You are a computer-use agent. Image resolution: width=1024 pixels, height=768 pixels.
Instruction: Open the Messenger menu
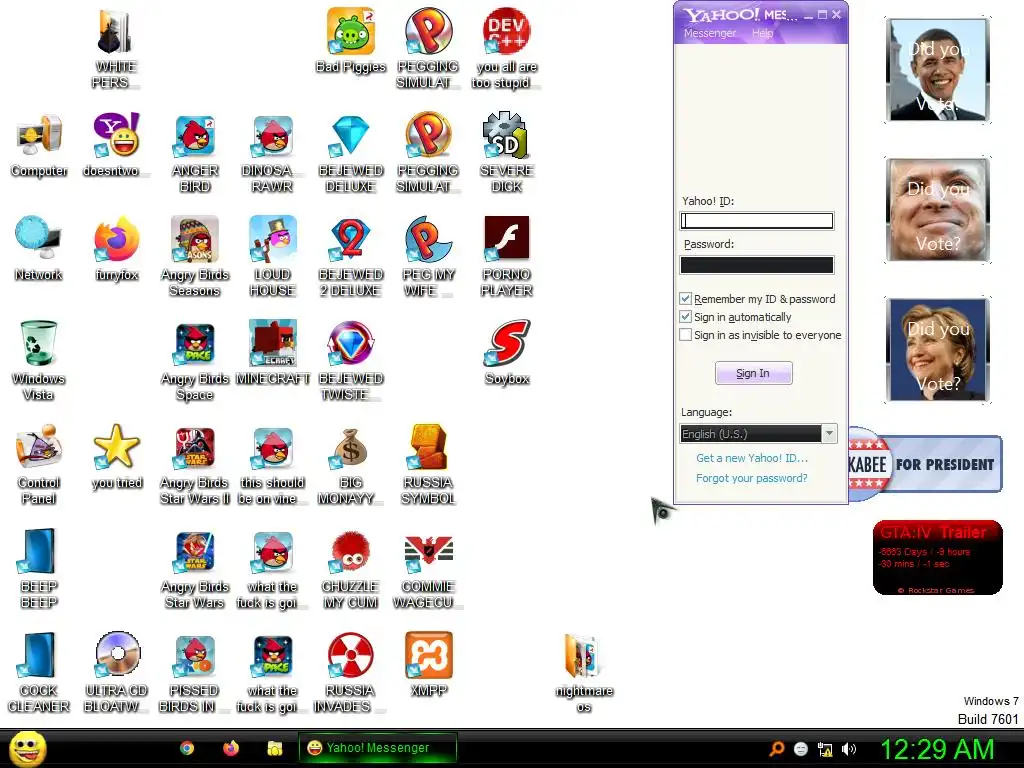point(709,33)
